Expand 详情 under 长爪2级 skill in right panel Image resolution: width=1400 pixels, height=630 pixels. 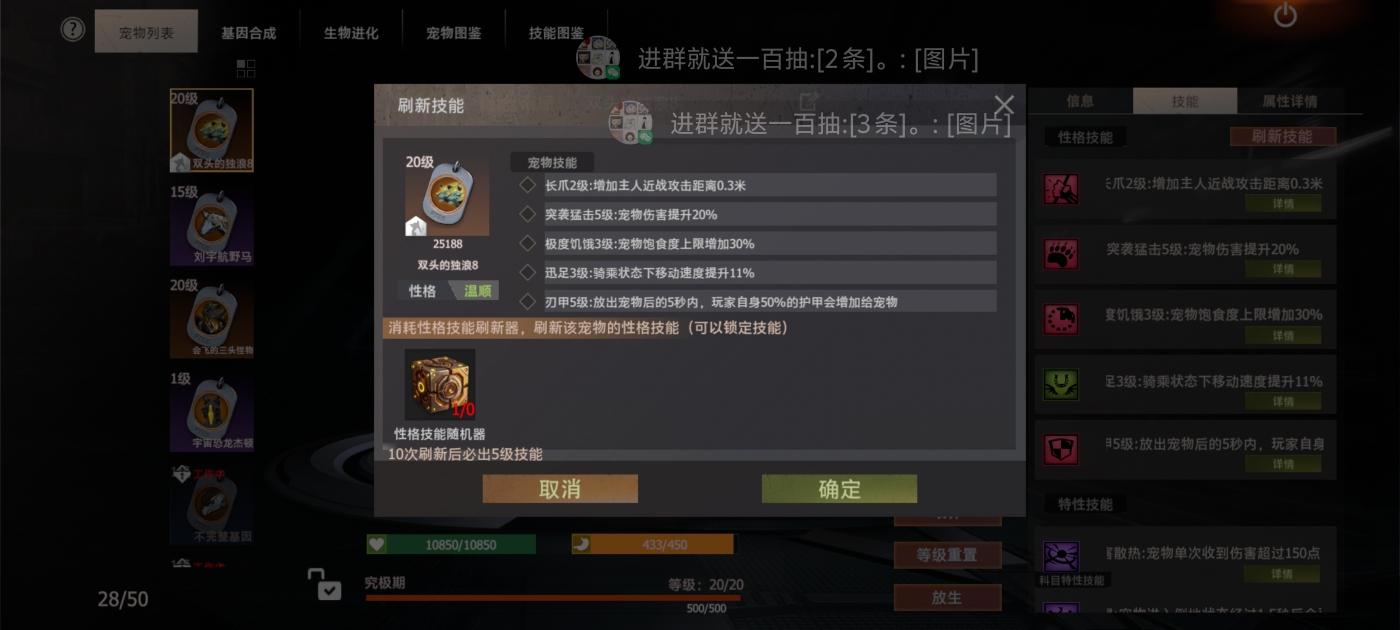1283,203
